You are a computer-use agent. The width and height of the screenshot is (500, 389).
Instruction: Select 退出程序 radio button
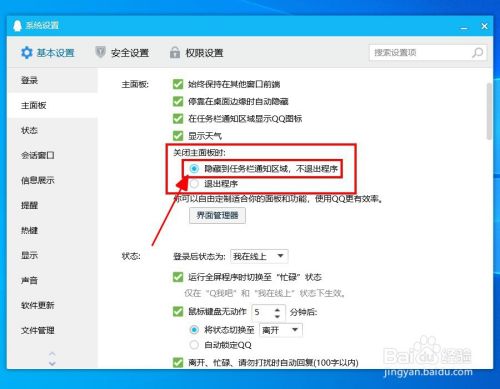point(194,184)
